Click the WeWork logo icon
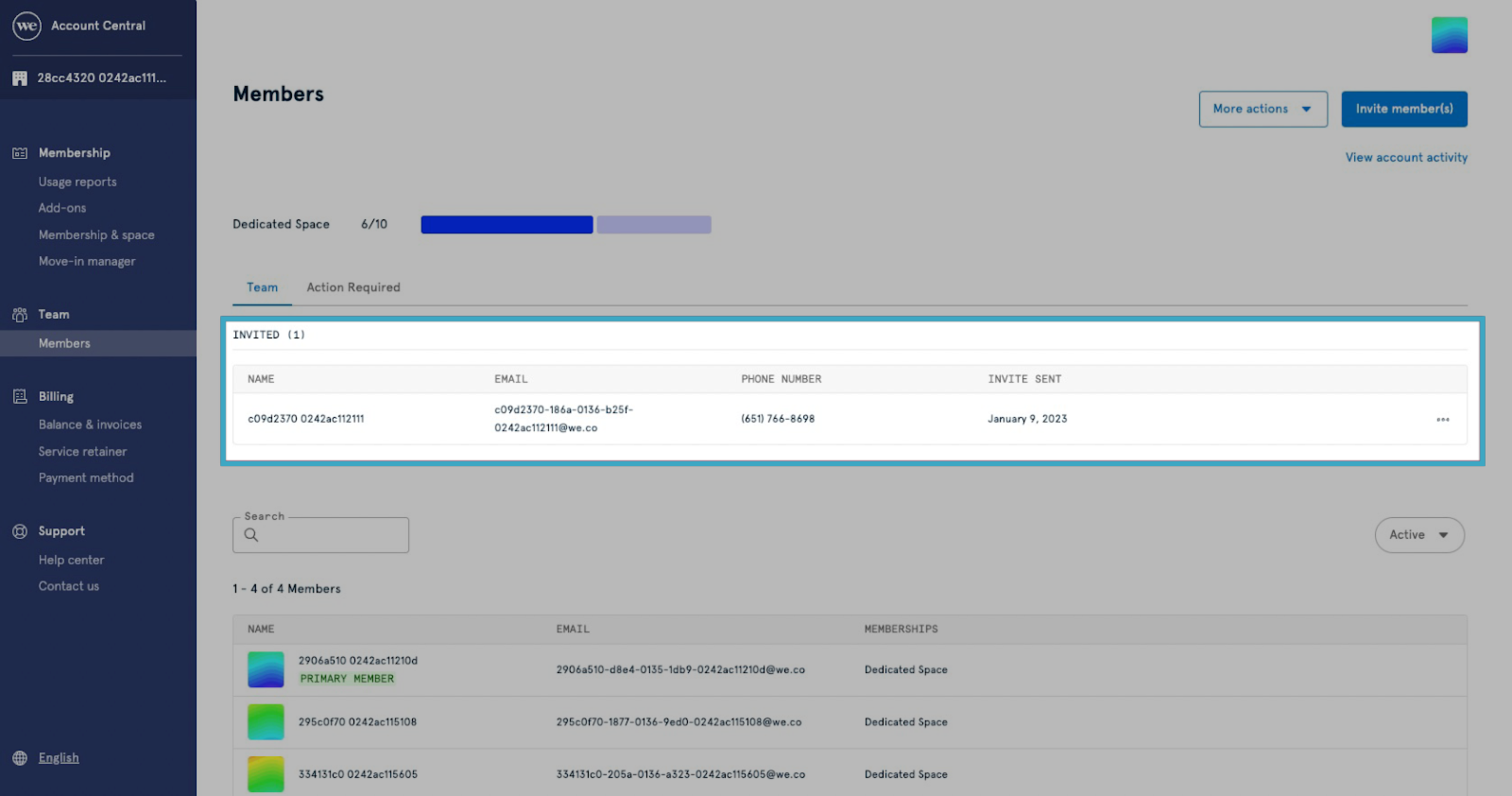 (26, 26)
